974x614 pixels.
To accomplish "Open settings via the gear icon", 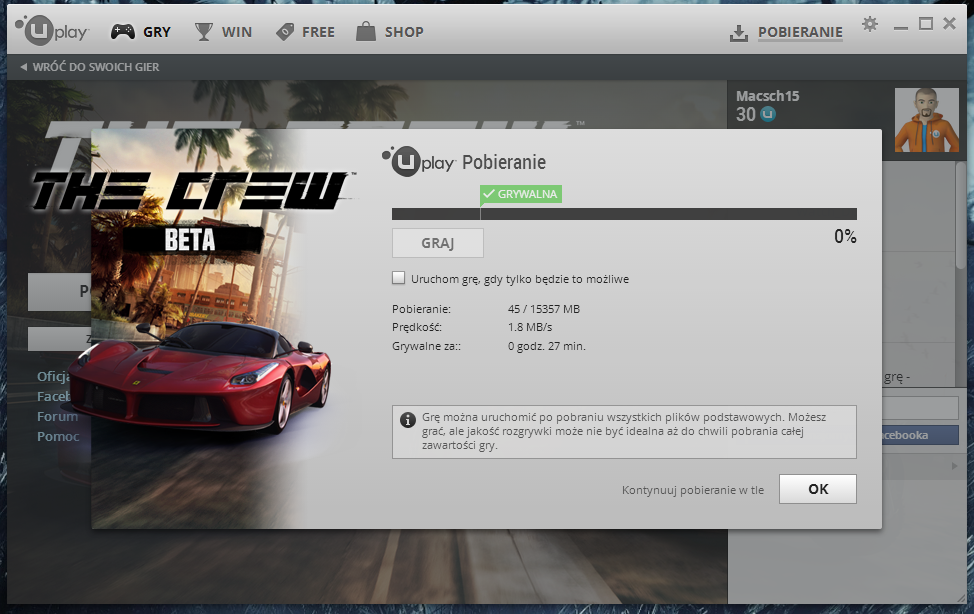I will click(x=870, y=24).
